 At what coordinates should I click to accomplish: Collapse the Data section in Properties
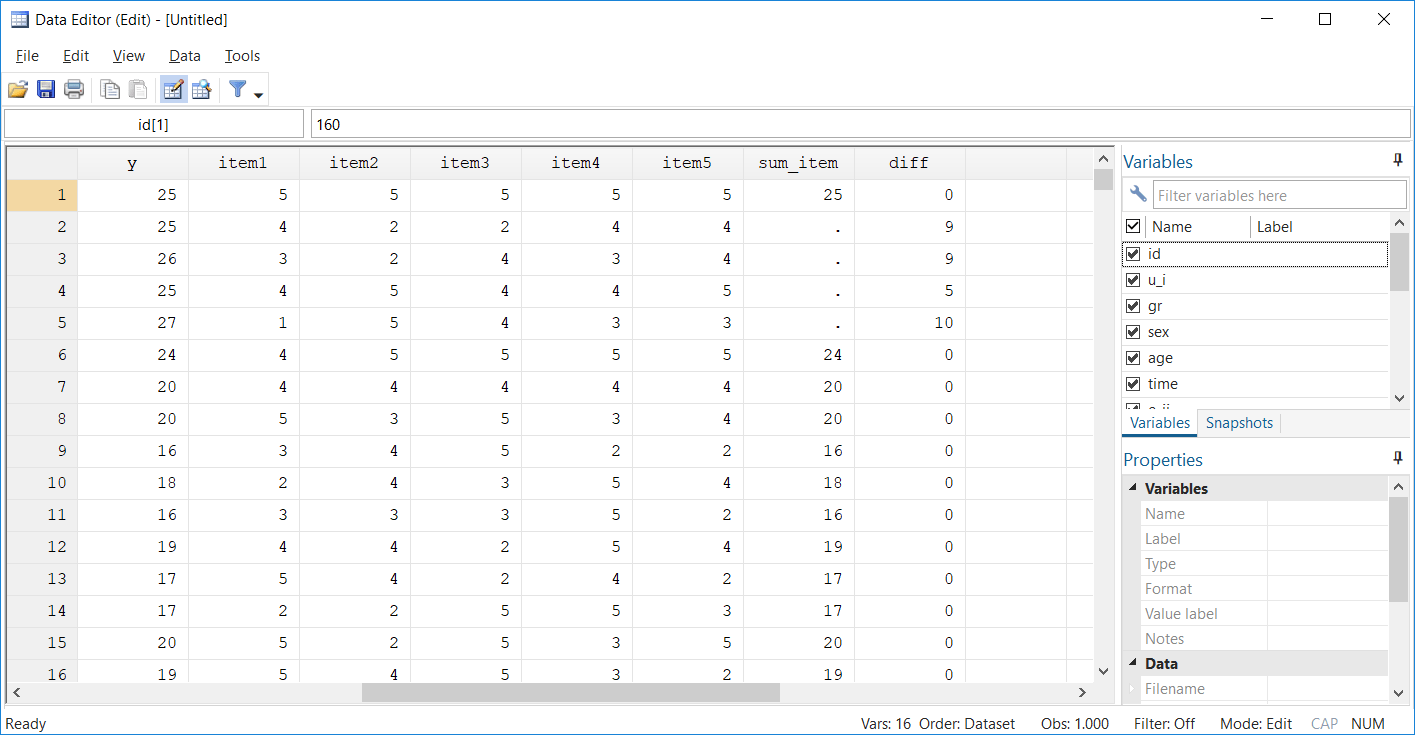[x=1133, y=663]
